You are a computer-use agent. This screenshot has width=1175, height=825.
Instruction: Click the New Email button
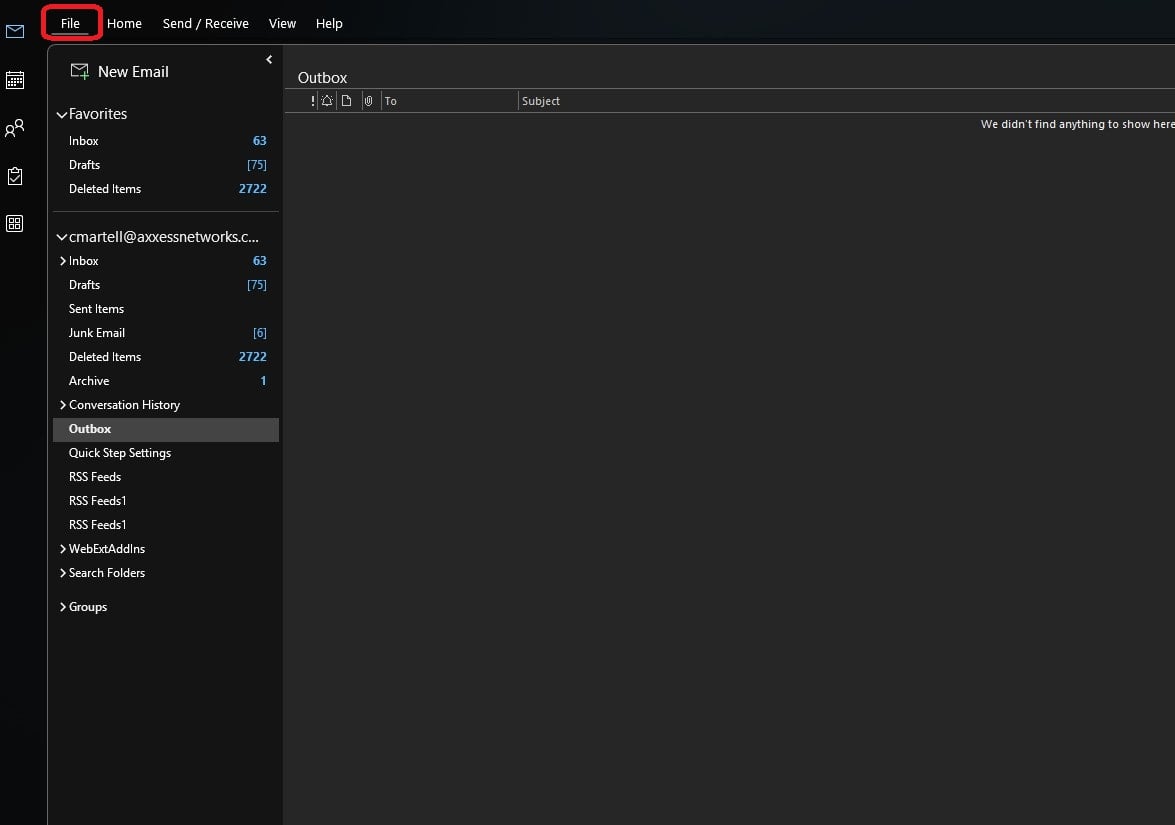pos(119,72)
